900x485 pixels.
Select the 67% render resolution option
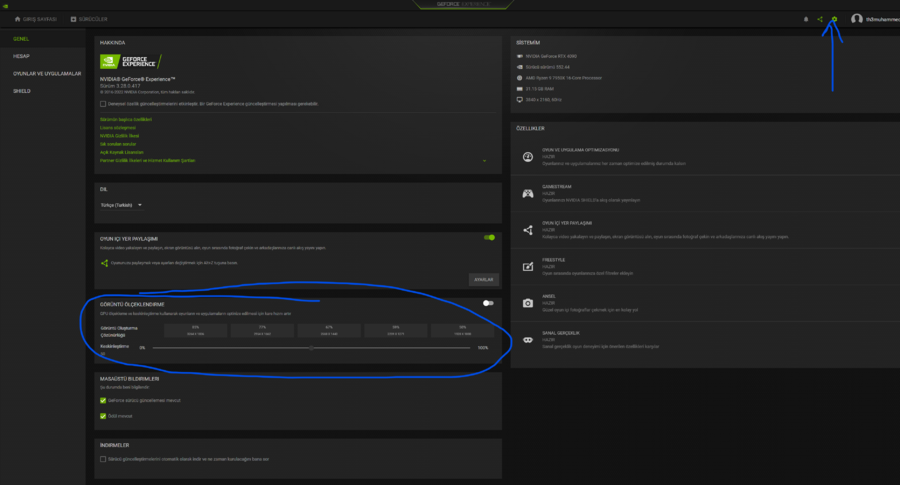click(329, 330)
